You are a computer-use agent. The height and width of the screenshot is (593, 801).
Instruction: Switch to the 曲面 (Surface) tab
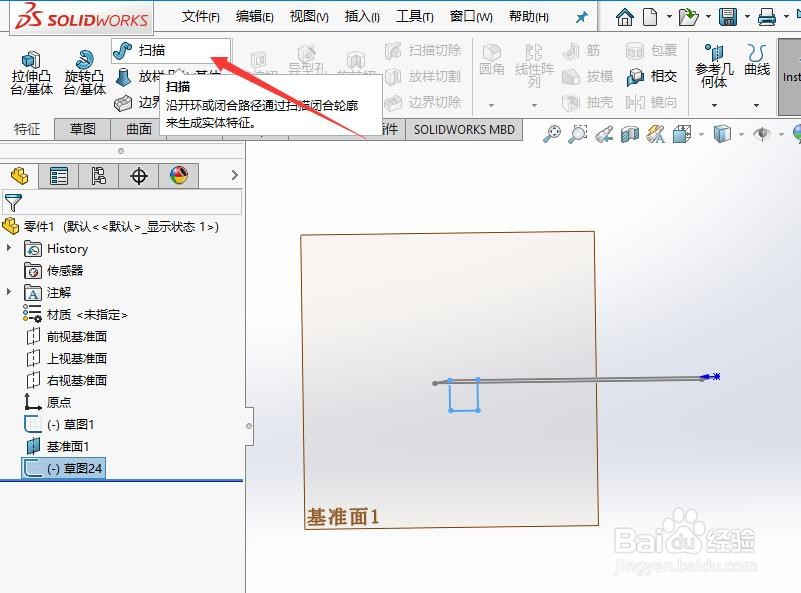[138, 129]
